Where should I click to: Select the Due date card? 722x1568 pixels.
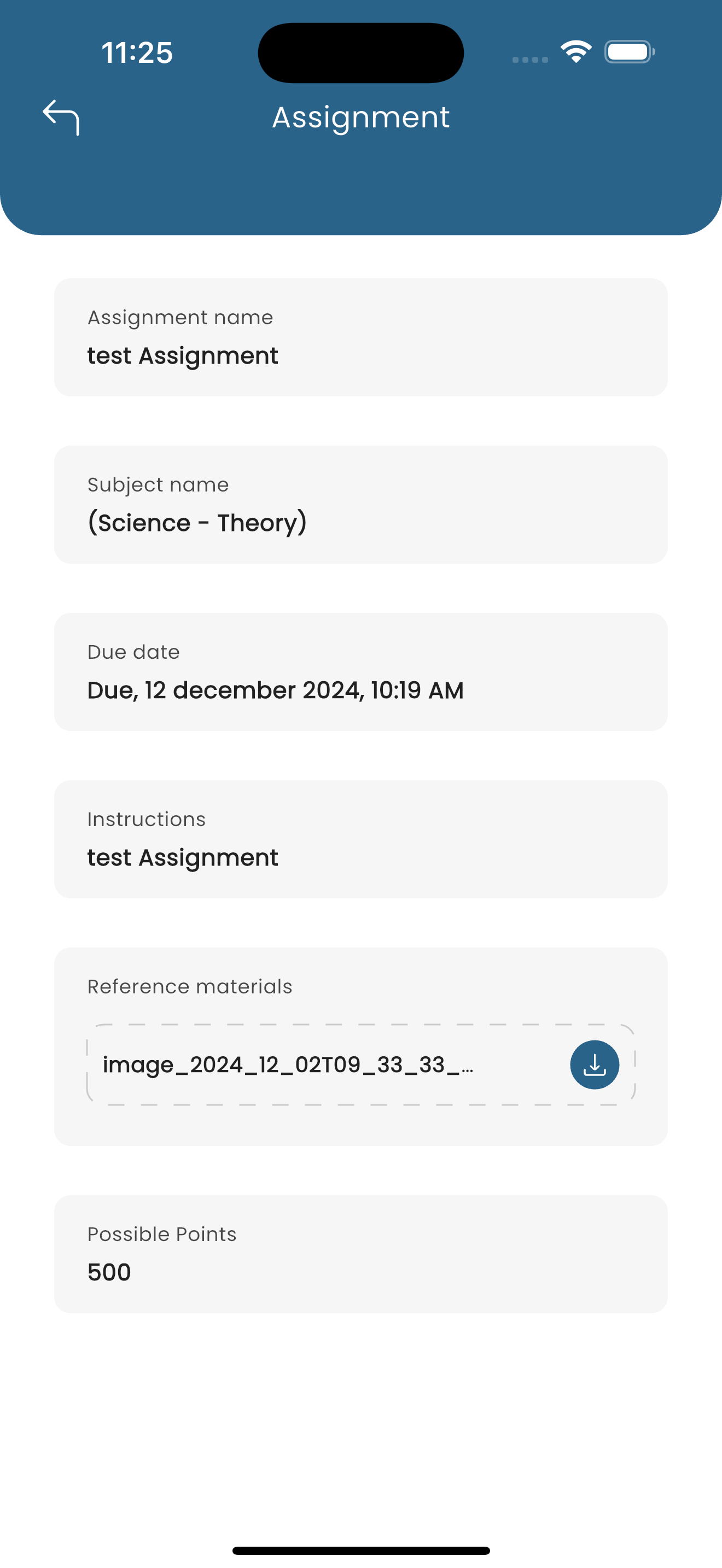pos(361,672)
